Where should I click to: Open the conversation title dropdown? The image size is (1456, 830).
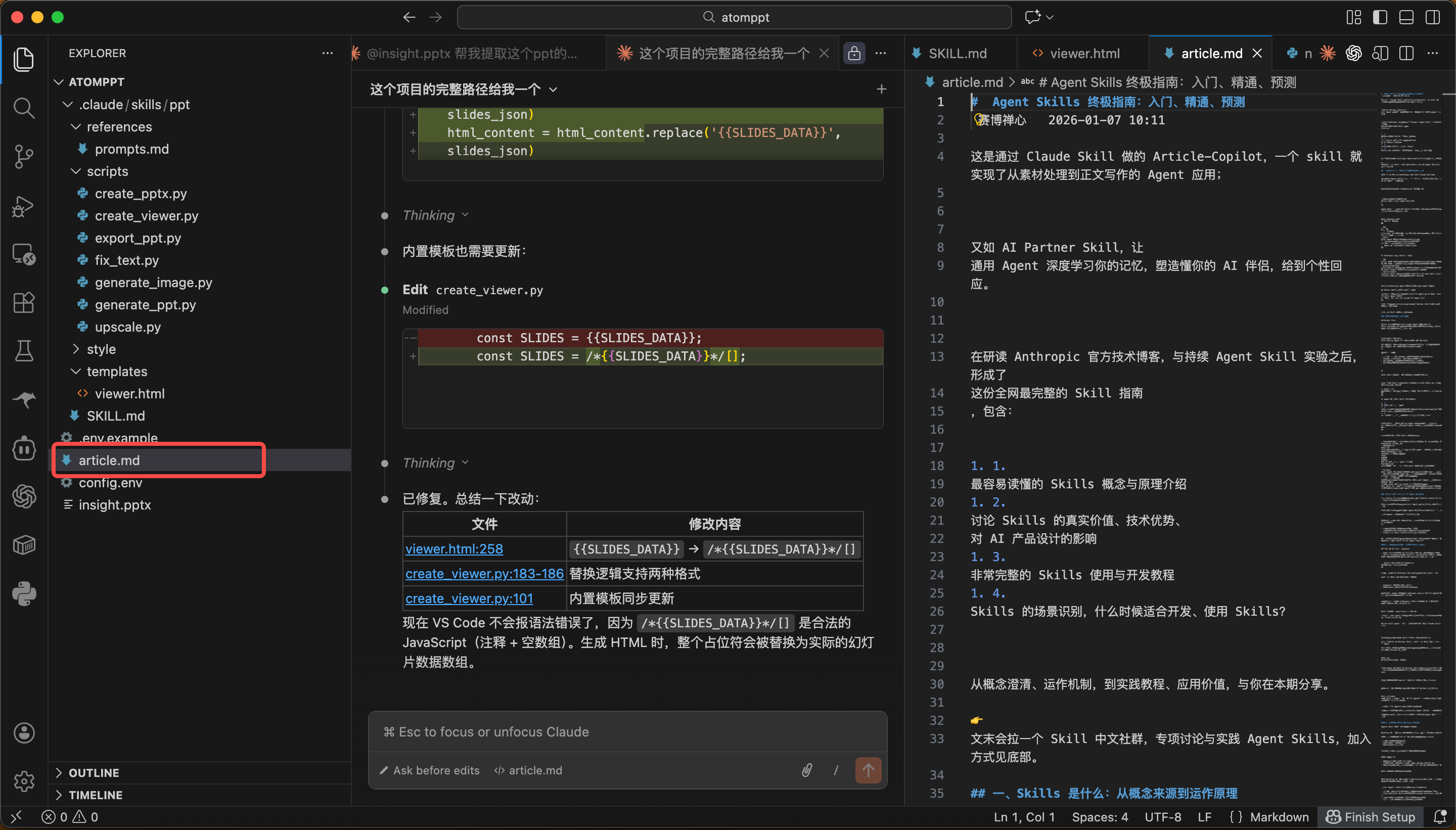pos(463,89)
